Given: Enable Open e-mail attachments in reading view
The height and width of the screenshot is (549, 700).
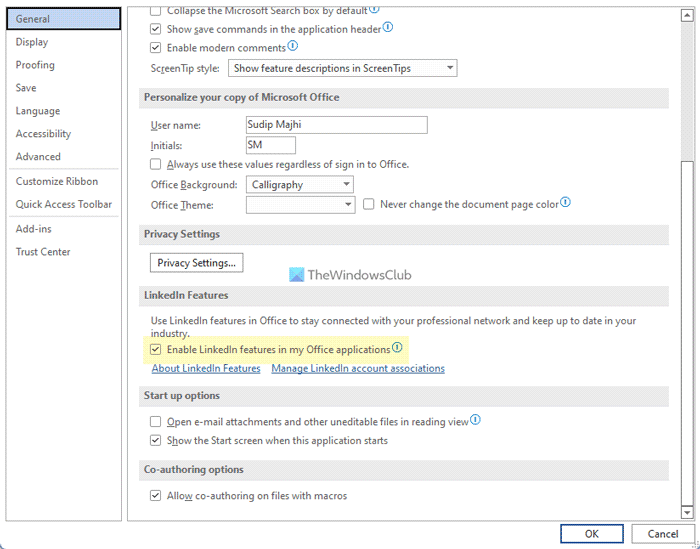Looking at the screenshot, I should click(155, 422).
